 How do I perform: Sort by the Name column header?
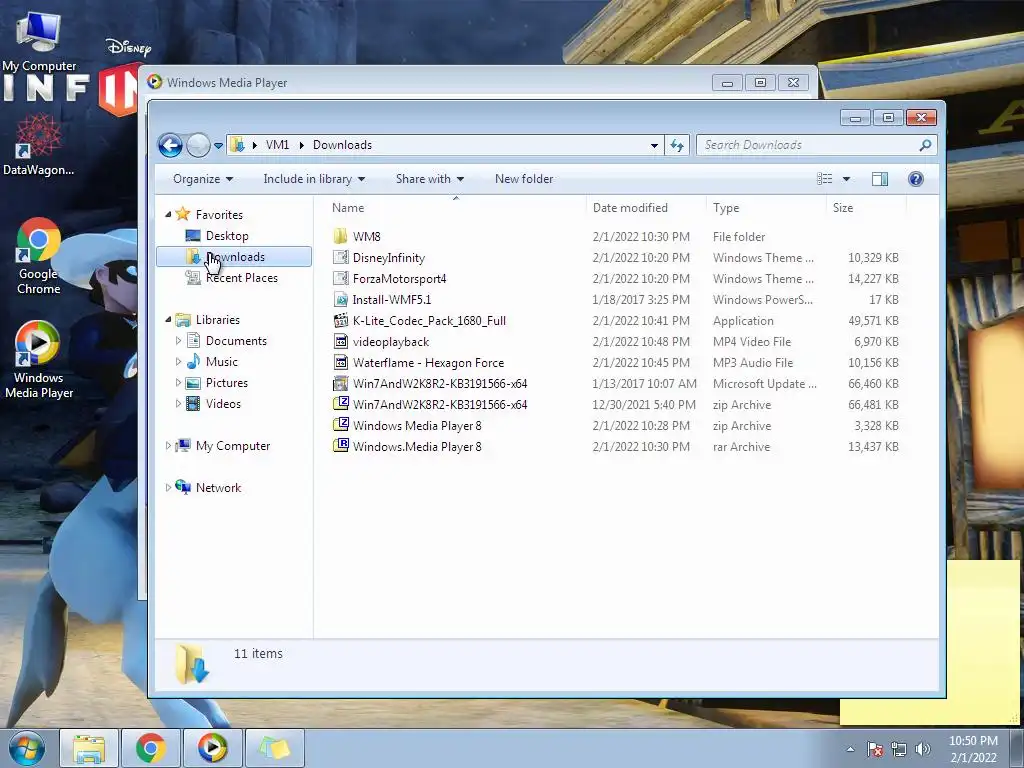click(x=455, y=208)
